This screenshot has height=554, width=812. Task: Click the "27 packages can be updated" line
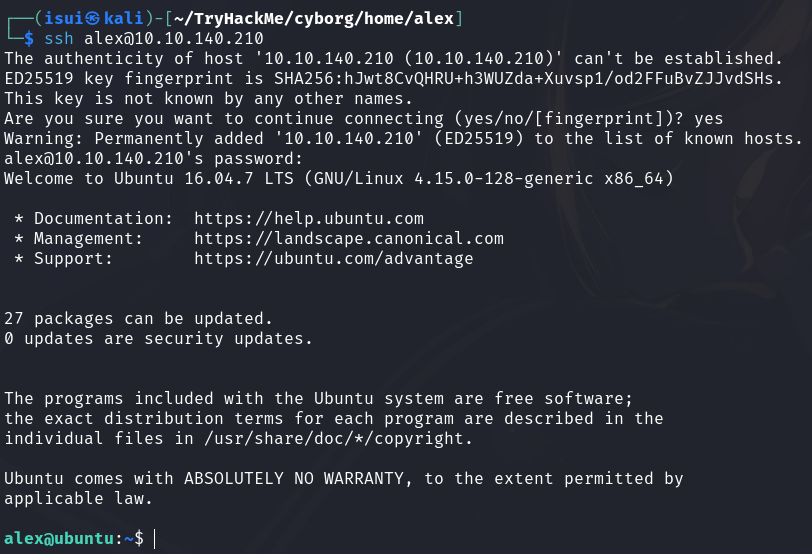(138, 318)
